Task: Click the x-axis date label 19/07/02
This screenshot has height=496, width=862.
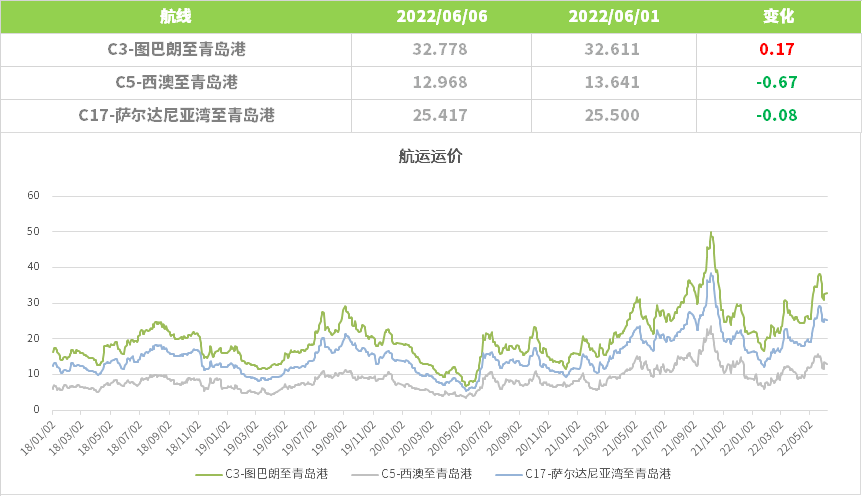Action: (300, 438)
